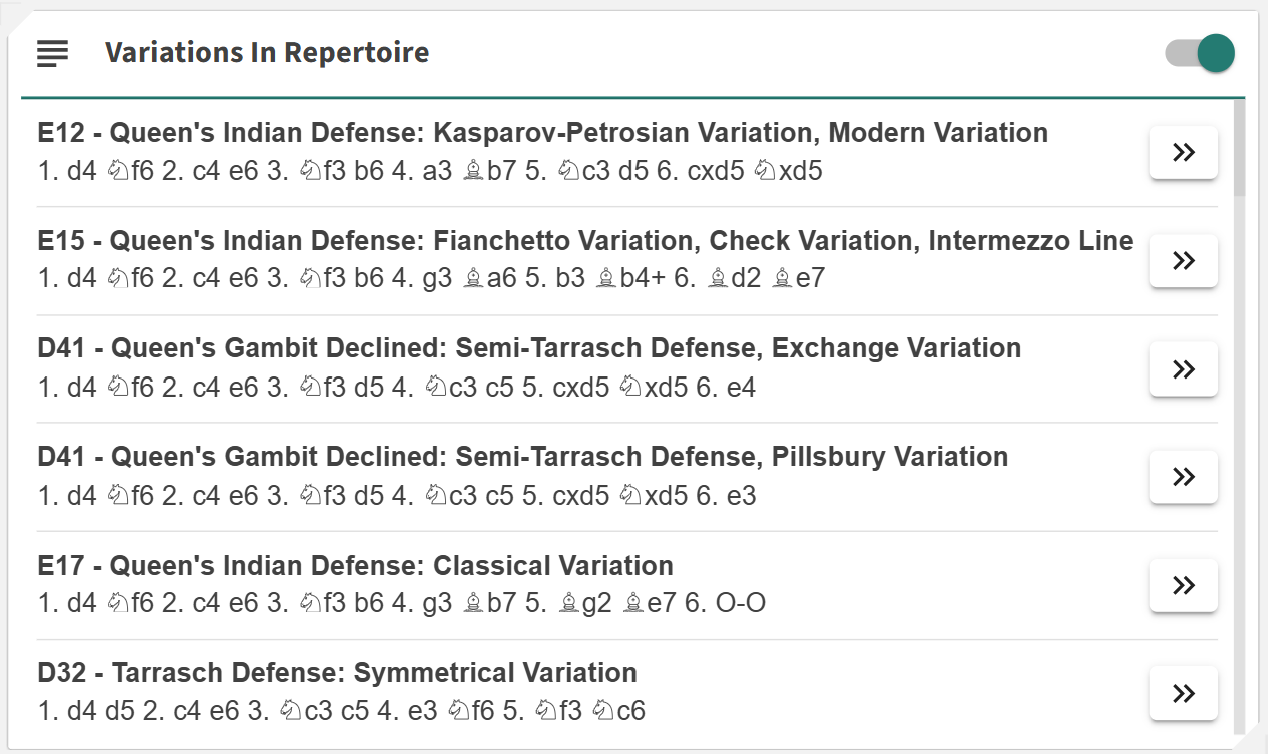Screen dimensions: 1268x754
Task: Open Semi-Tarrasch Exchange Variation arrow button
Action: [1183, 369]
